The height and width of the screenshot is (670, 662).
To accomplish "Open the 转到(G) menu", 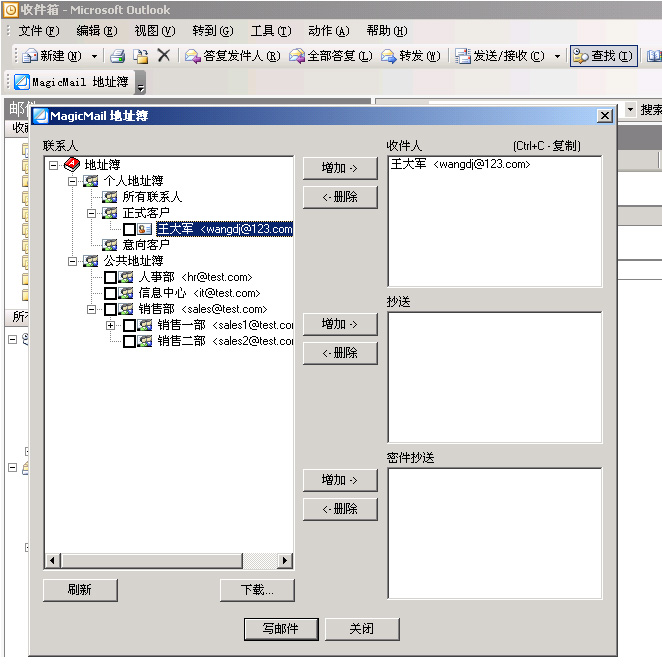I will point(213,31).
